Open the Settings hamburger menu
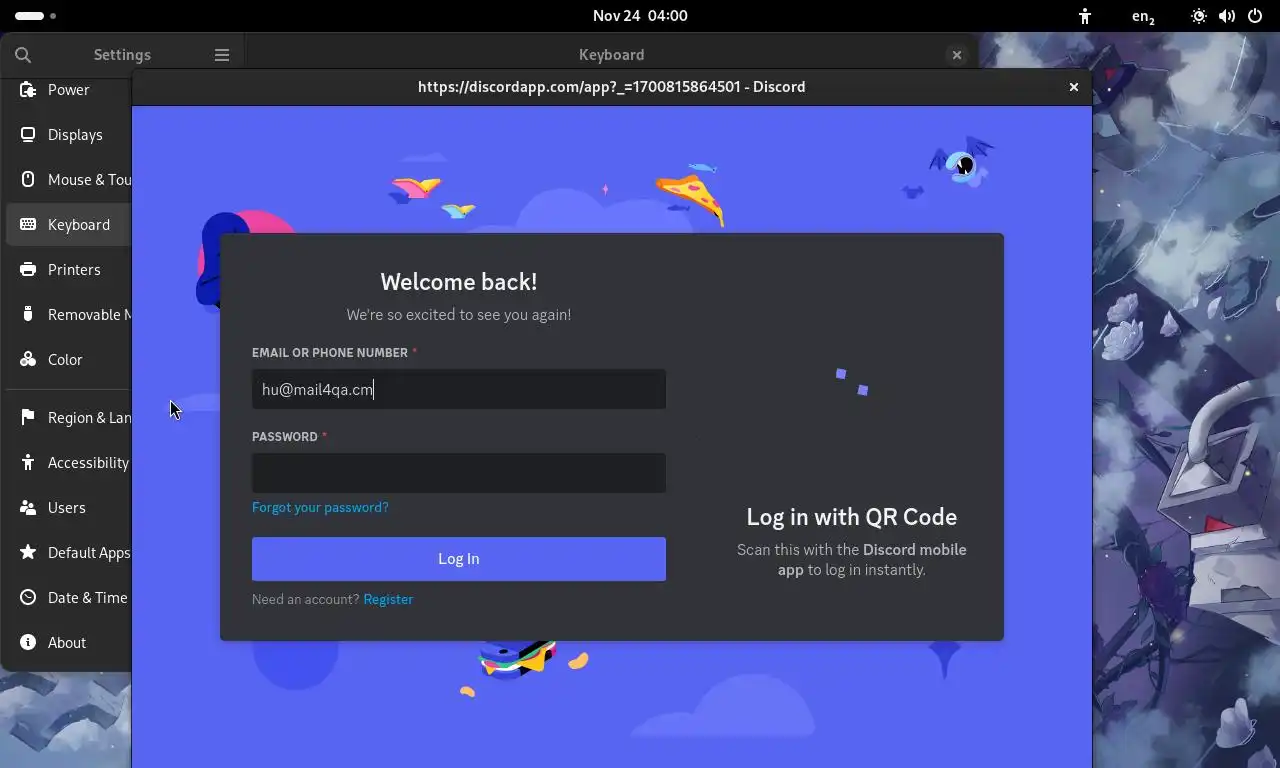The image size is (1280, 768). click(x=222, y=55)
